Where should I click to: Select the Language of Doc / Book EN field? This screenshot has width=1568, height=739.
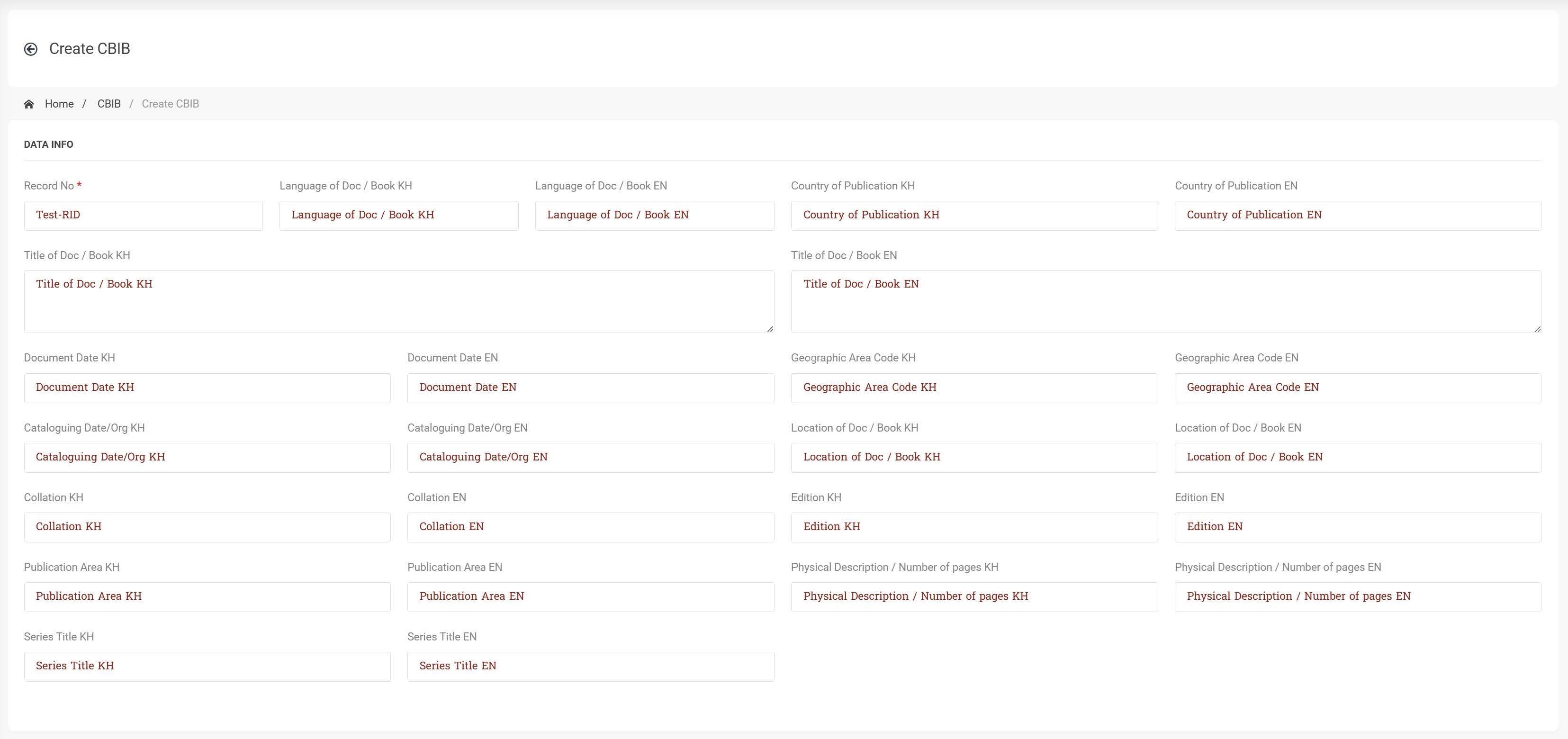pyautogui.click(x=654, y=216)
